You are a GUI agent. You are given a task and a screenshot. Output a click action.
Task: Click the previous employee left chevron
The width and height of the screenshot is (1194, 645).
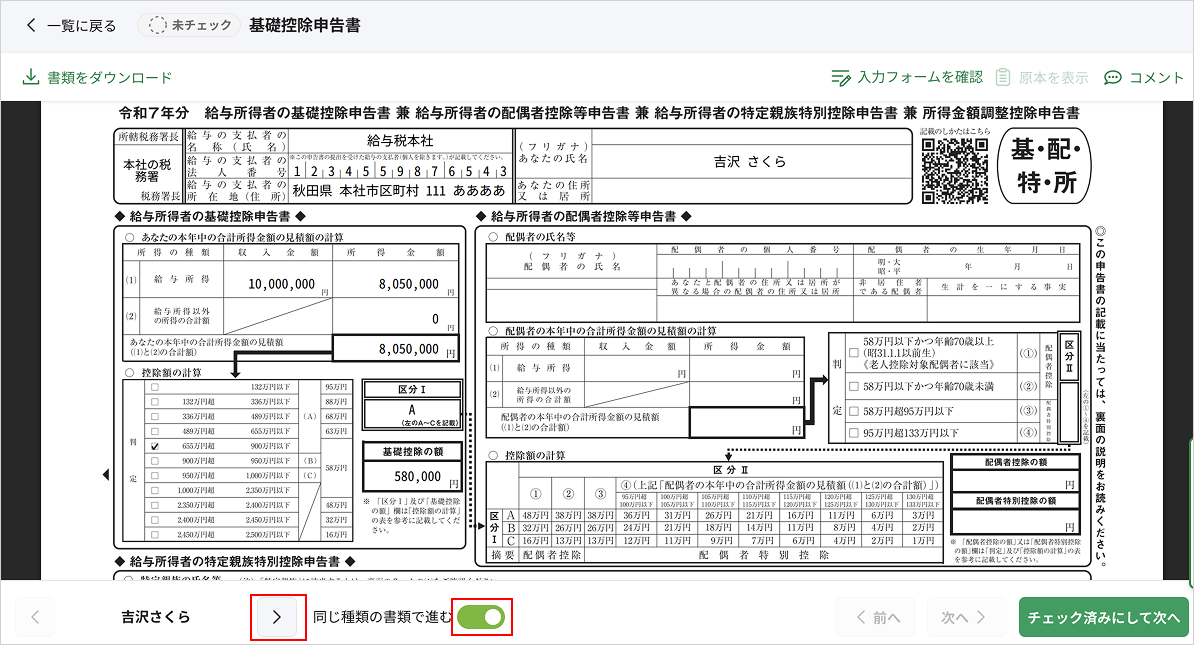coord(36,618)
